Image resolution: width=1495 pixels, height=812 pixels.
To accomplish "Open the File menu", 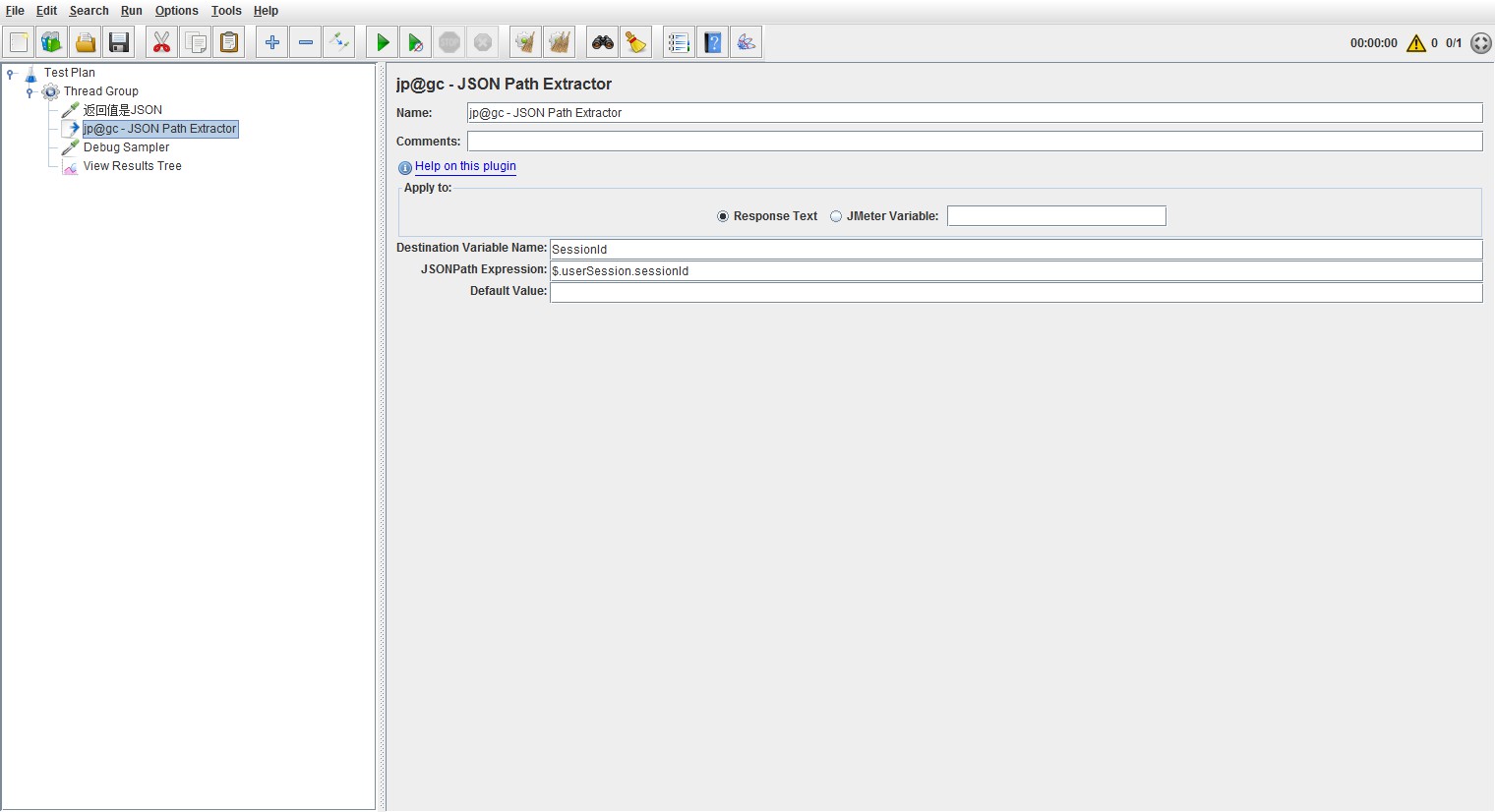I will coord(15,11).
